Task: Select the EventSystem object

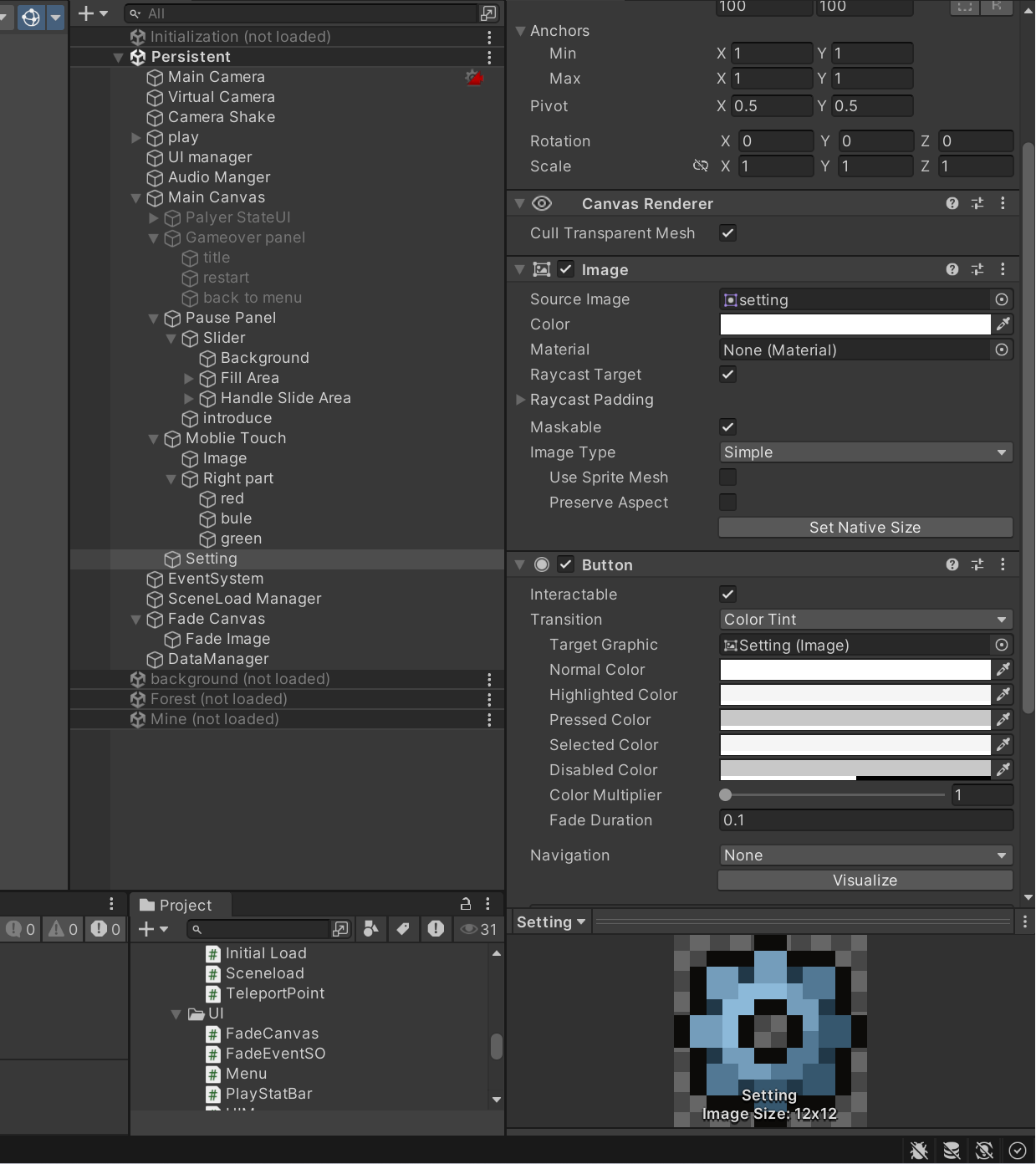Action: pos(216,579)
